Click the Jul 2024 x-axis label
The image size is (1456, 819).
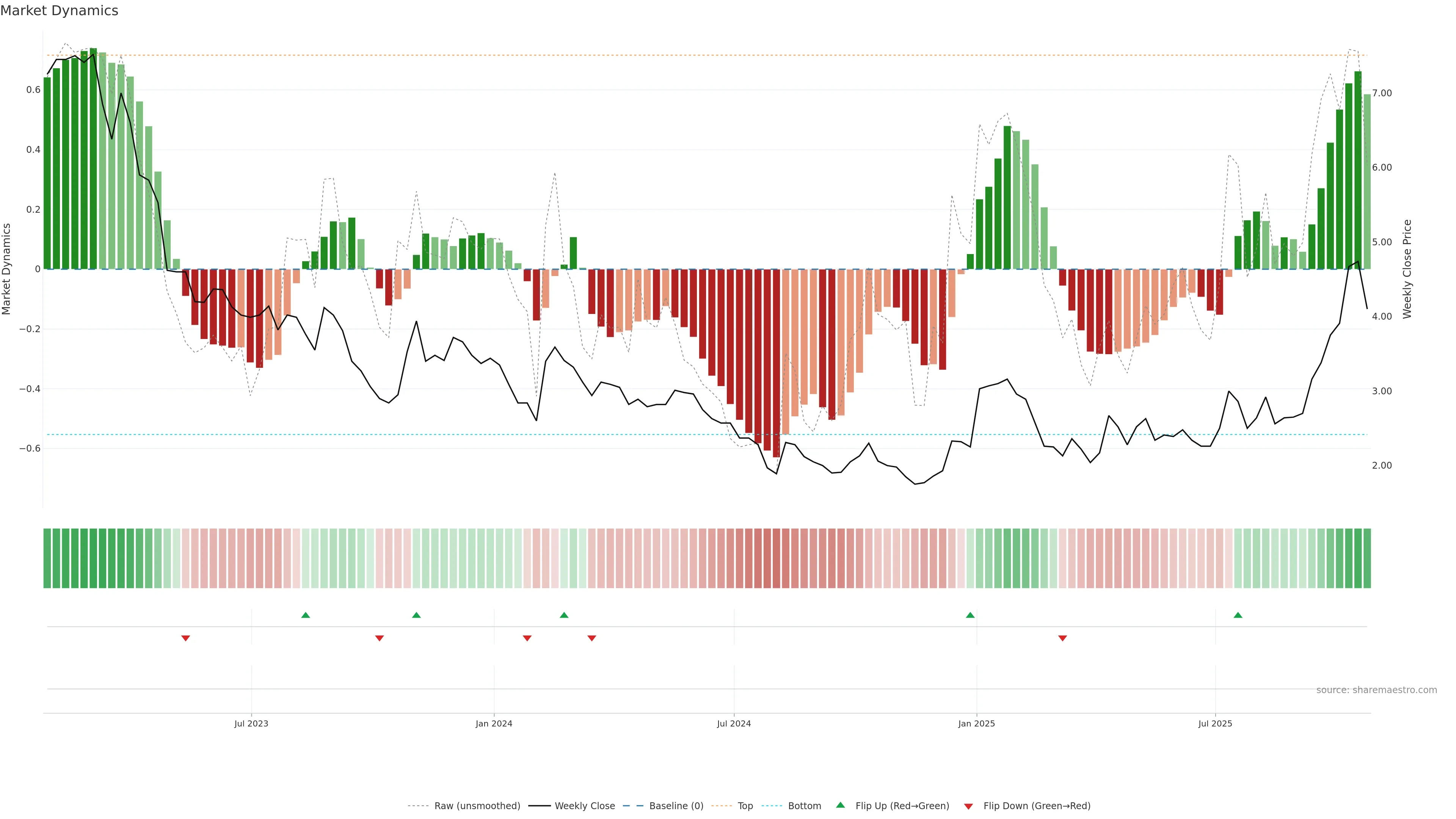(734, 723)
